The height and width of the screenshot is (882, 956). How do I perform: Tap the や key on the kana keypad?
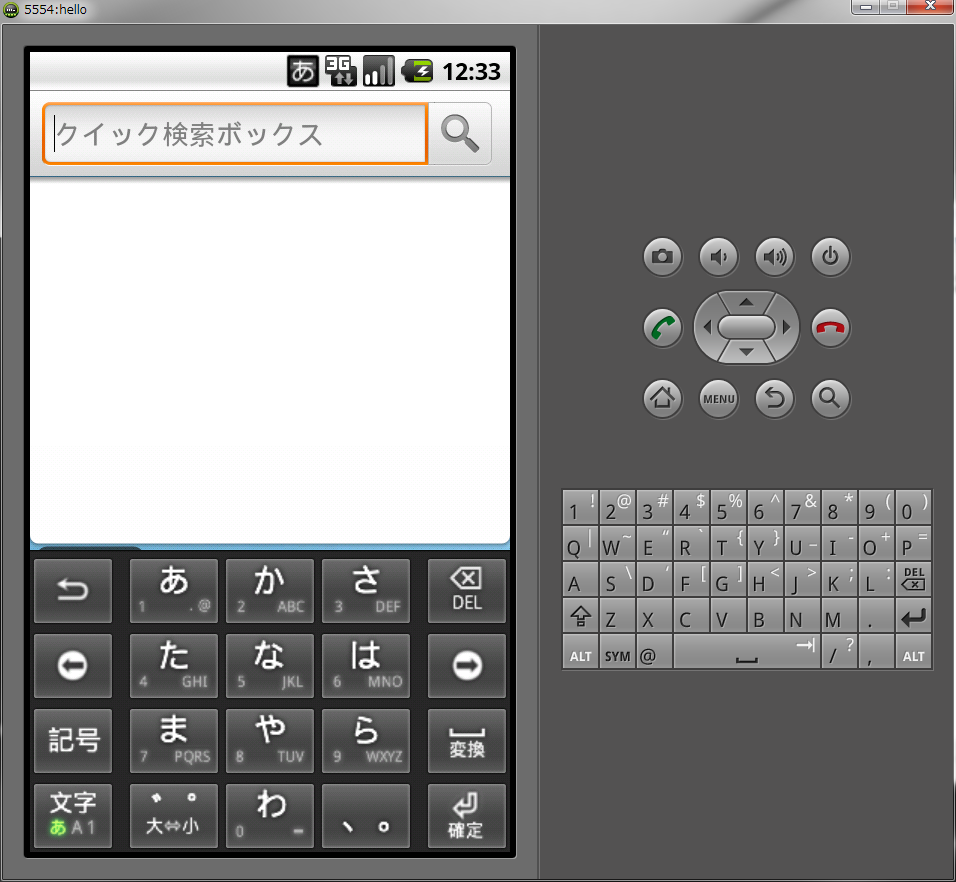(270, 741)
